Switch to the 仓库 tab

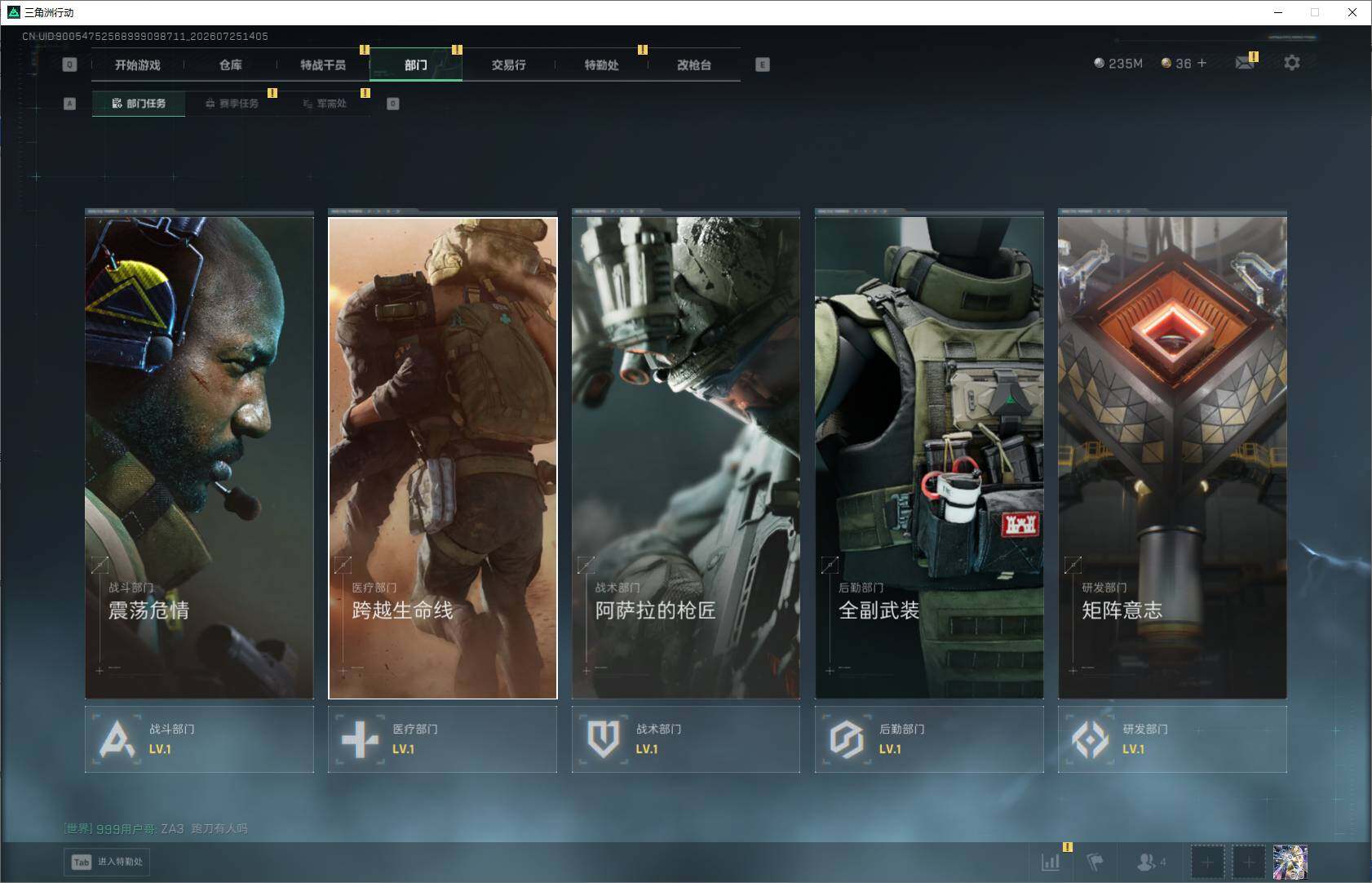pyautogui.click(x=230, y=64)
